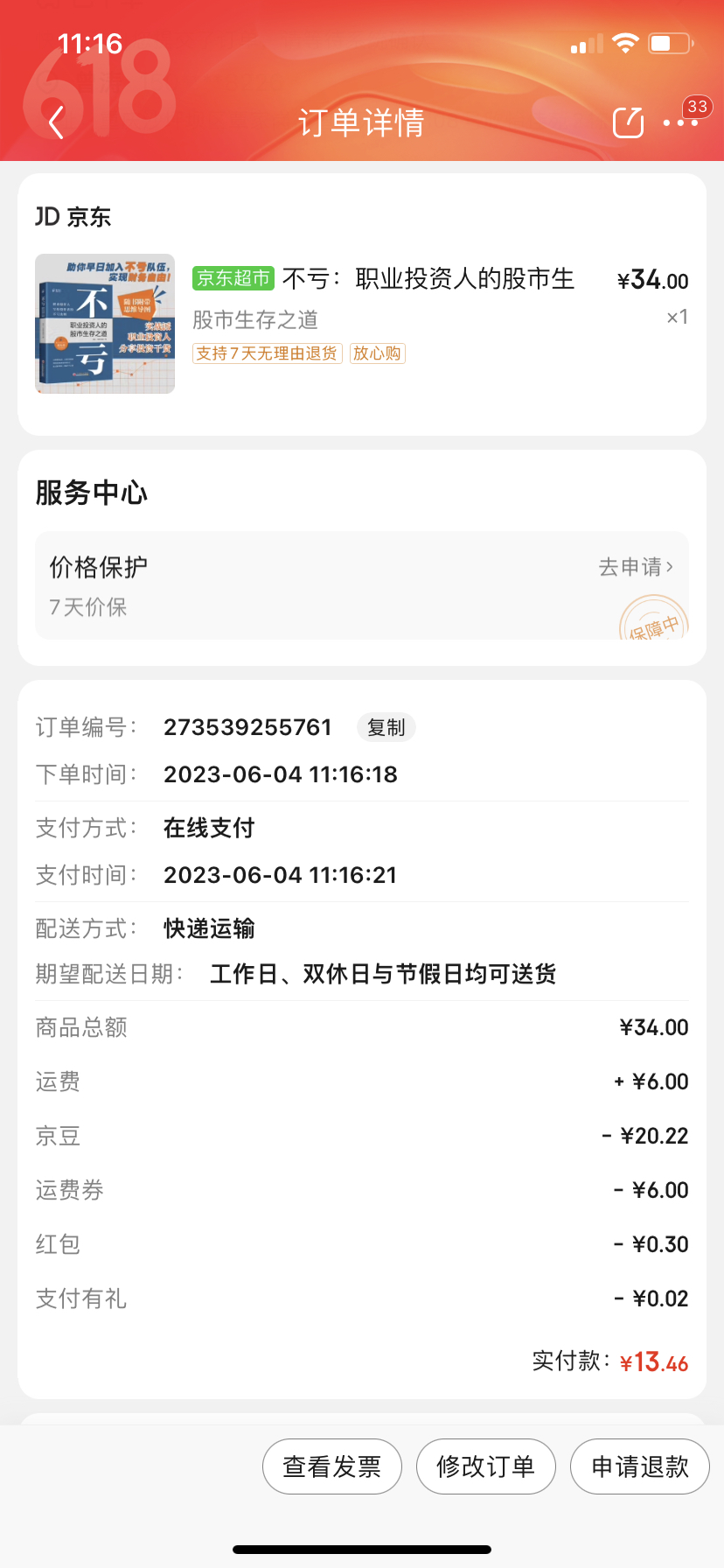This screenshot has width=724, height=1568.
Task: Tap the 支持7天无理由退货 tag
Action: click(267, 353)
